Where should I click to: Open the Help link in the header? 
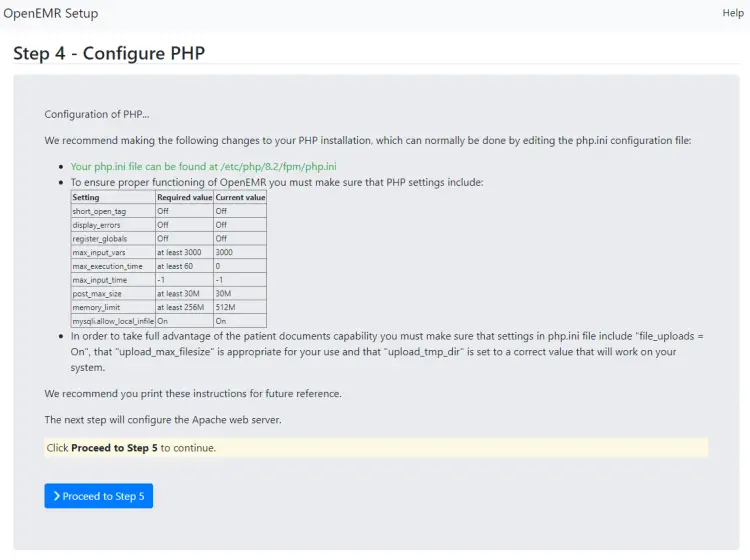pyautogui.click(x=733, y=13)
